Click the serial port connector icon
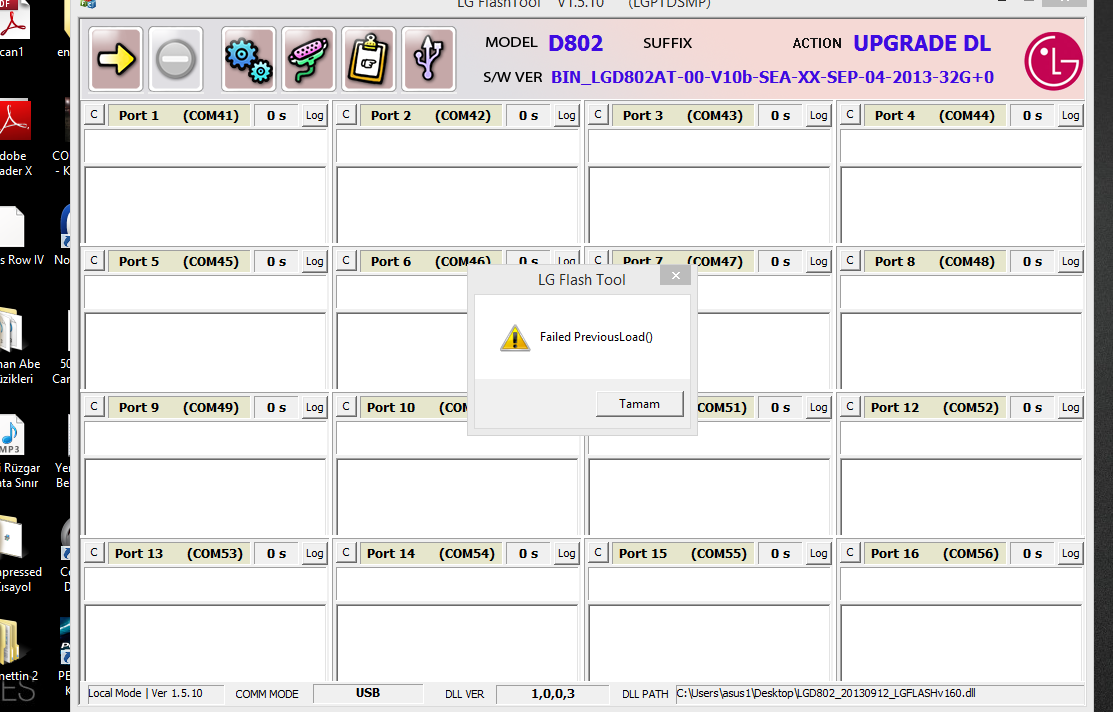The height and width of the screenshot is (712, 1113). pos(308,60)
